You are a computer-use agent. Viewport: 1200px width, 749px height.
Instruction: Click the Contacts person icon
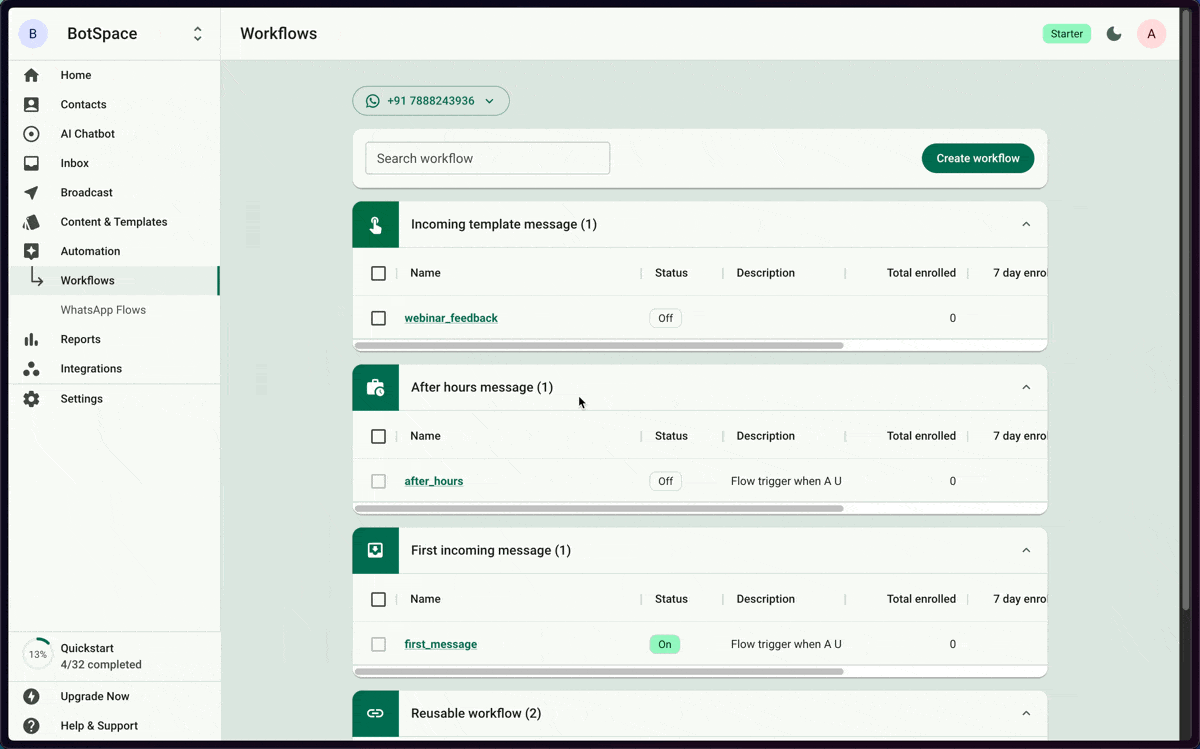31,104
